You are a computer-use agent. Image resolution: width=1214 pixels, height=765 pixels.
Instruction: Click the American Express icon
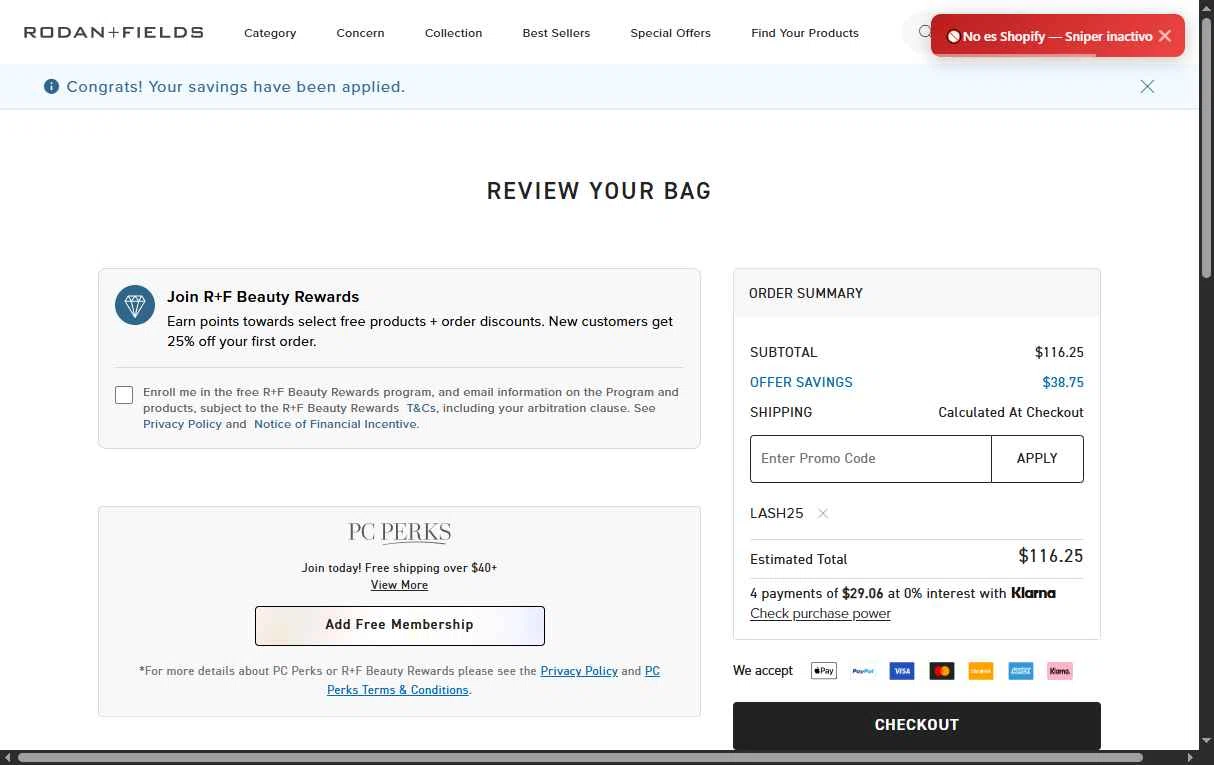click(x=1021, y=671)
